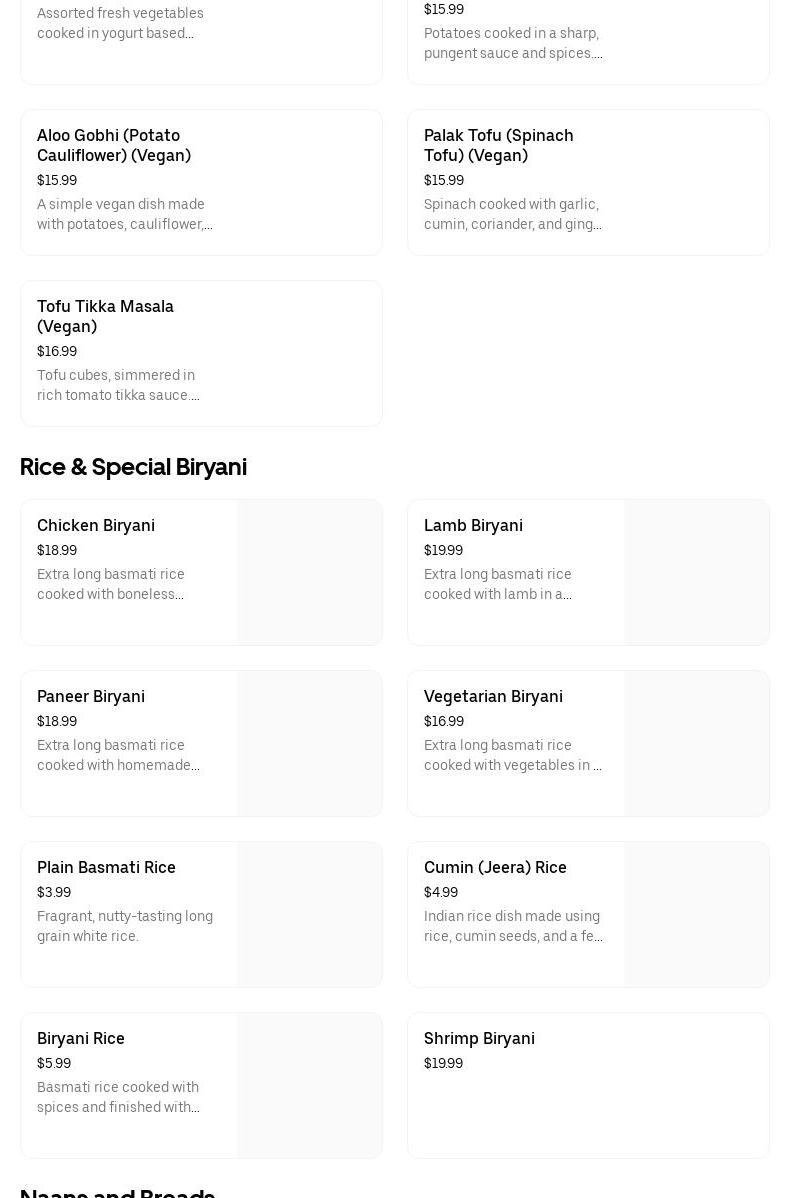The width and height of the screenshot is (804, 1198).
Task: Open the Cumin (Jeera) Rice image
Action: (x=697, y=915)
